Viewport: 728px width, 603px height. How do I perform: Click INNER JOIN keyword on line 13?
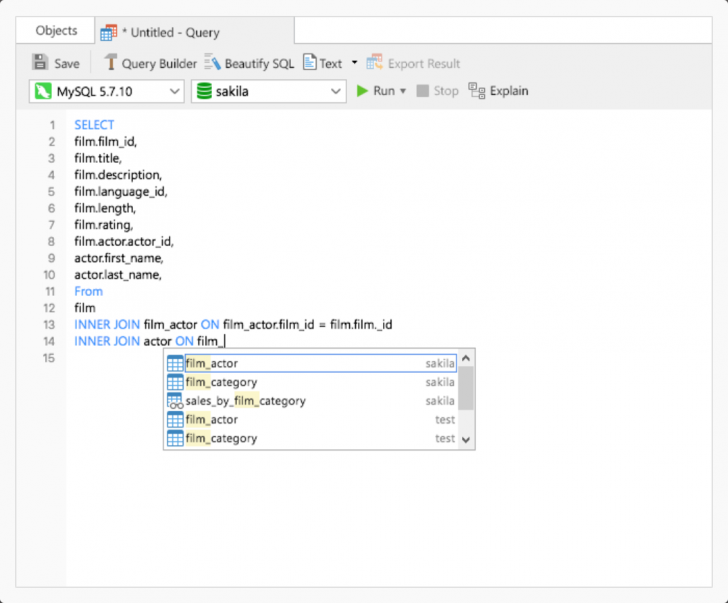(x=107, y=324)
